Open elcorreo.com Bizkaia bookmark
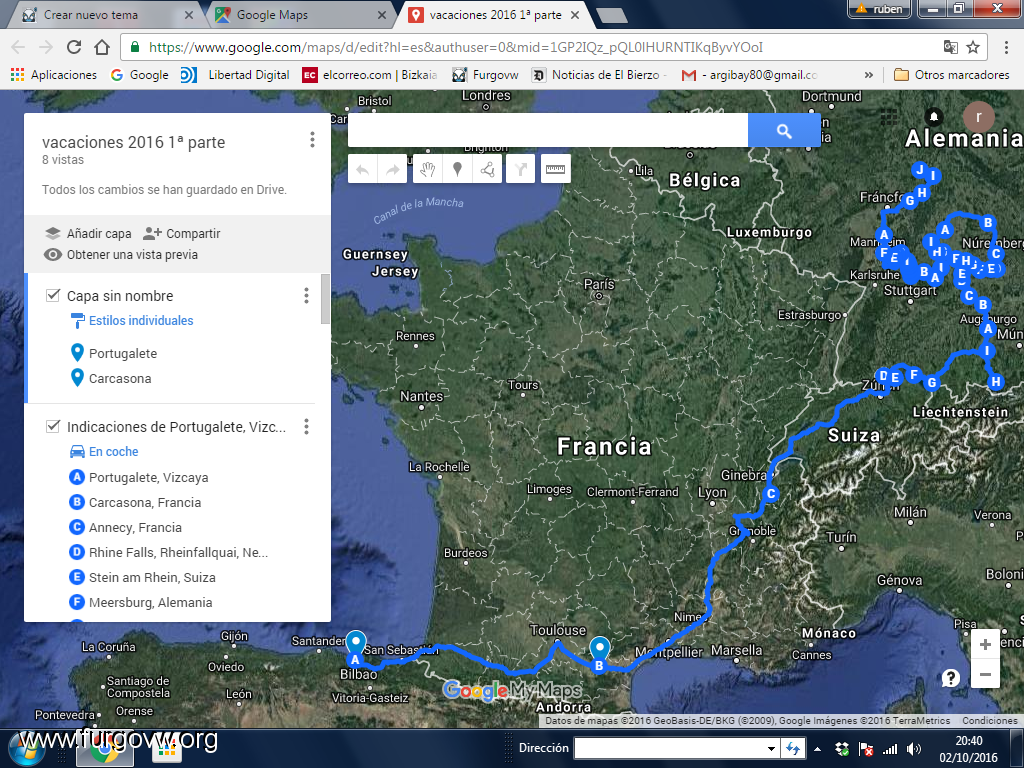 [370, 75]
